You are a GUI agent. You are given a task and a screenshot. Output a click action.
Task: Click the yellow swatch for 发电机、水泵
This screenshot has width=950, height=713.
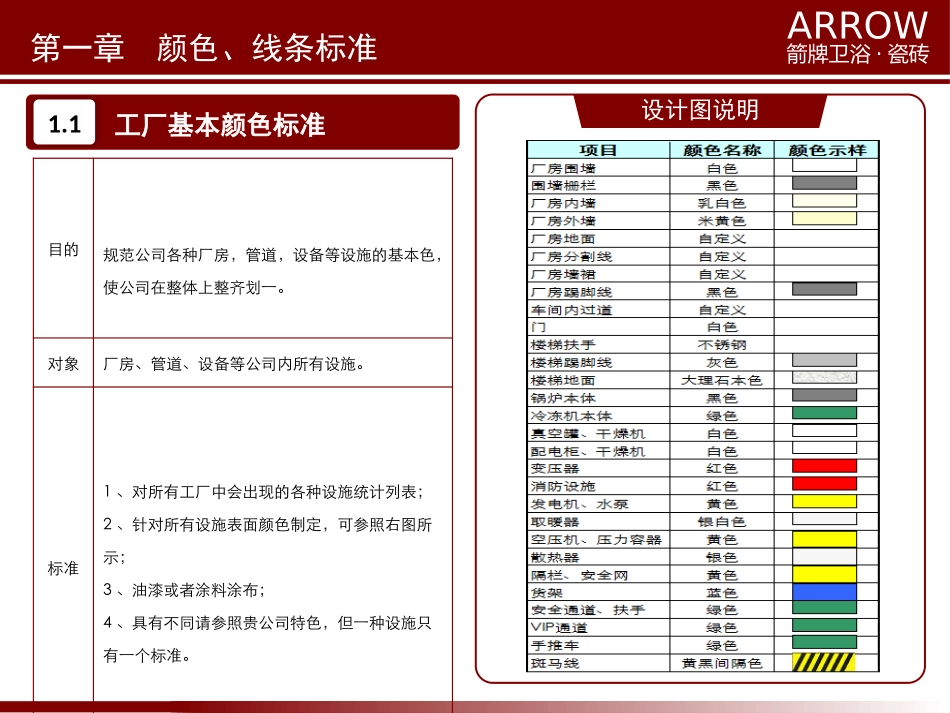pos(824,503)
